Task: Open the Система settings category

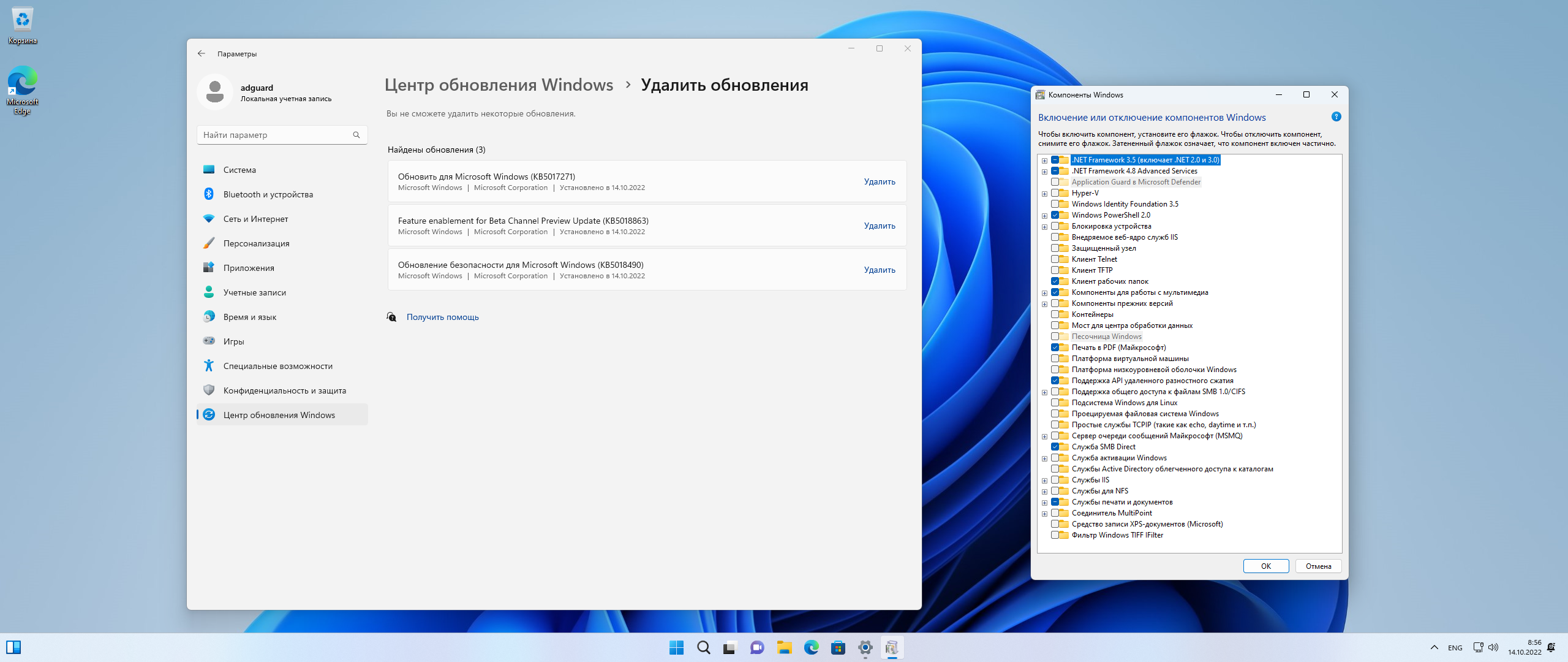Action: click(x=282, y=170)
